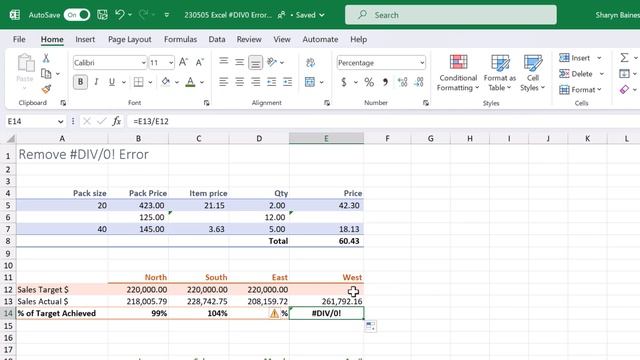The width and height of the screenshot is (640, 360).
Task: Open Quick Analysis button below E14
Action: (371, 326)
